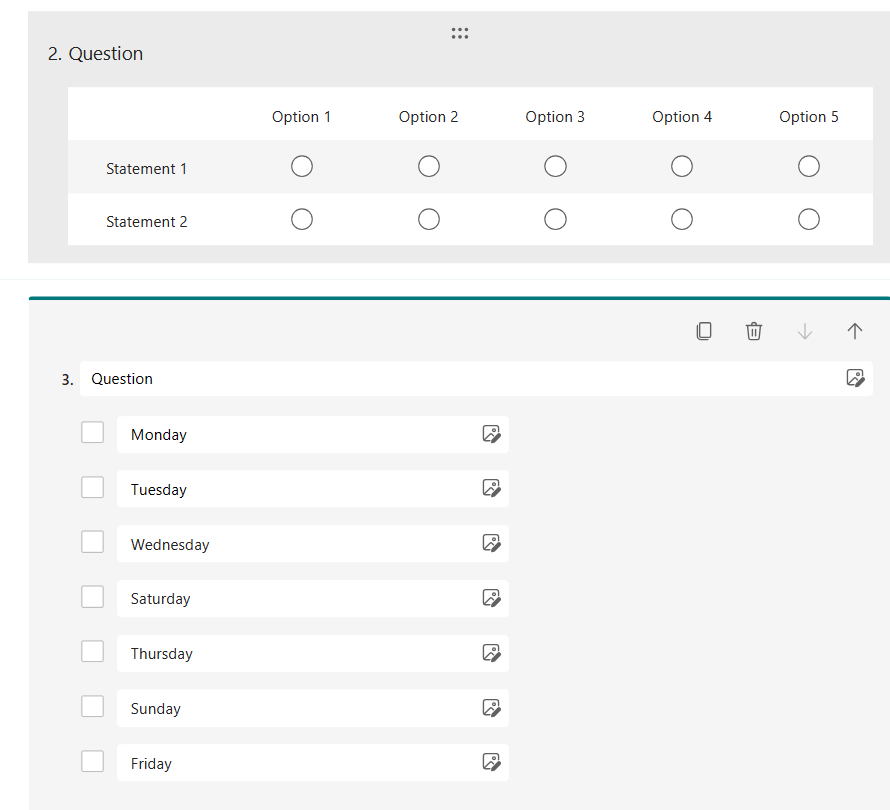Click the move-down arrow icon for question 3
The width and height of the screenshot is (890, 810).
(804, 331)
